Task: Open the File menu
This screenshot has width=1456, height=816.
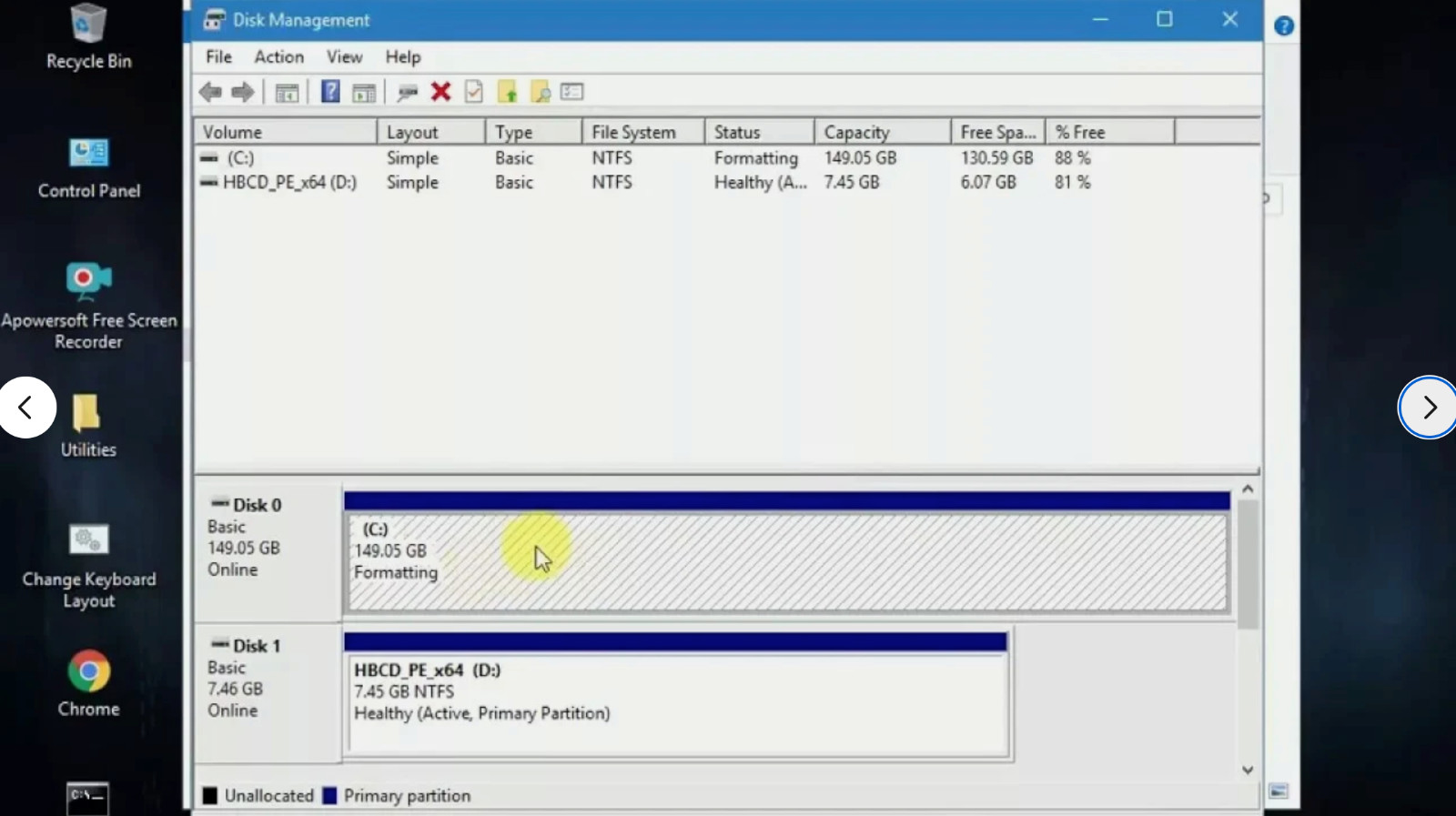Action: 218,56
